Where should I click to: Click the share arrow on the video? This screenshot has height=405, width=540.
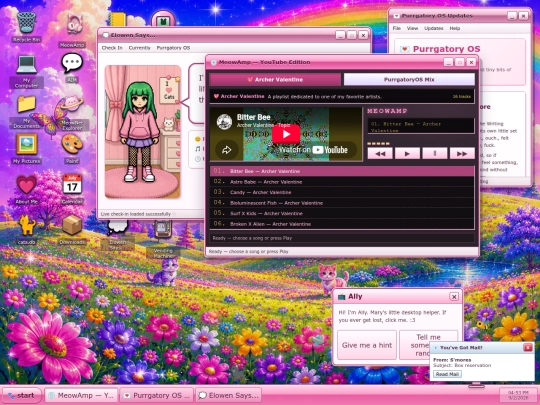(227, 150)
